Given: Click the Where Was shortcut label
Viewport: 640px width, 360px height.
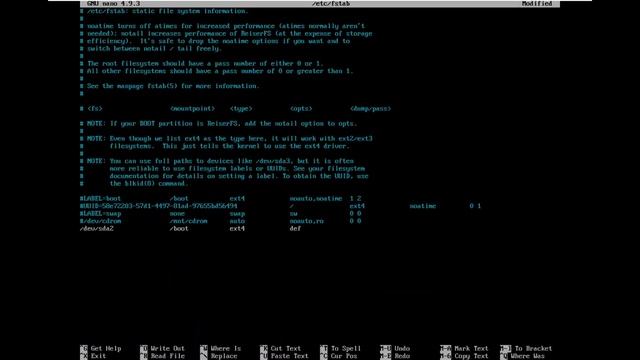Looking at the screenshot, I should coord(527,356).
